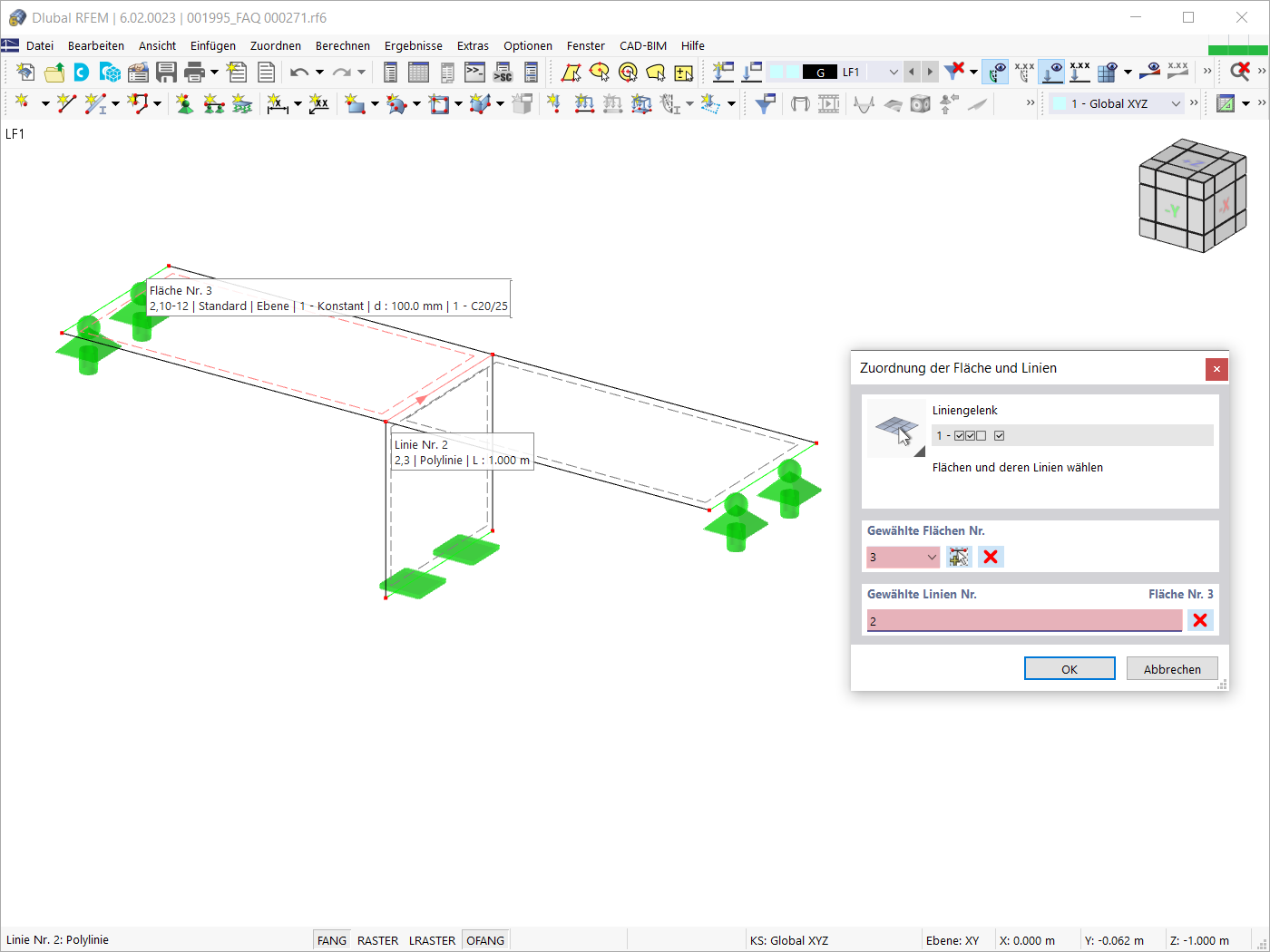Toggle FANG snap in status bar
The image size is (1270, 952).
click(x=332, y=940)
